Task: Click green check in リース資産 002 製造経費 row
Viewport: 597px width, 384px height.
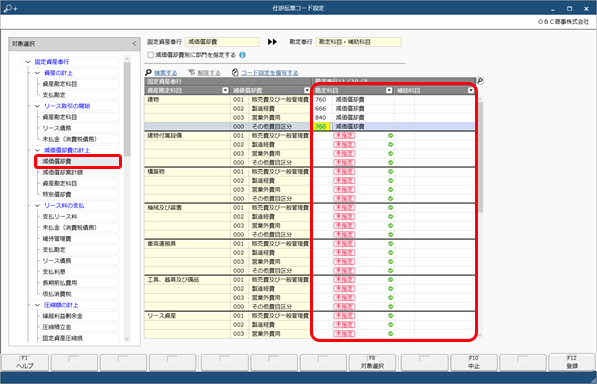Action: 390,325
